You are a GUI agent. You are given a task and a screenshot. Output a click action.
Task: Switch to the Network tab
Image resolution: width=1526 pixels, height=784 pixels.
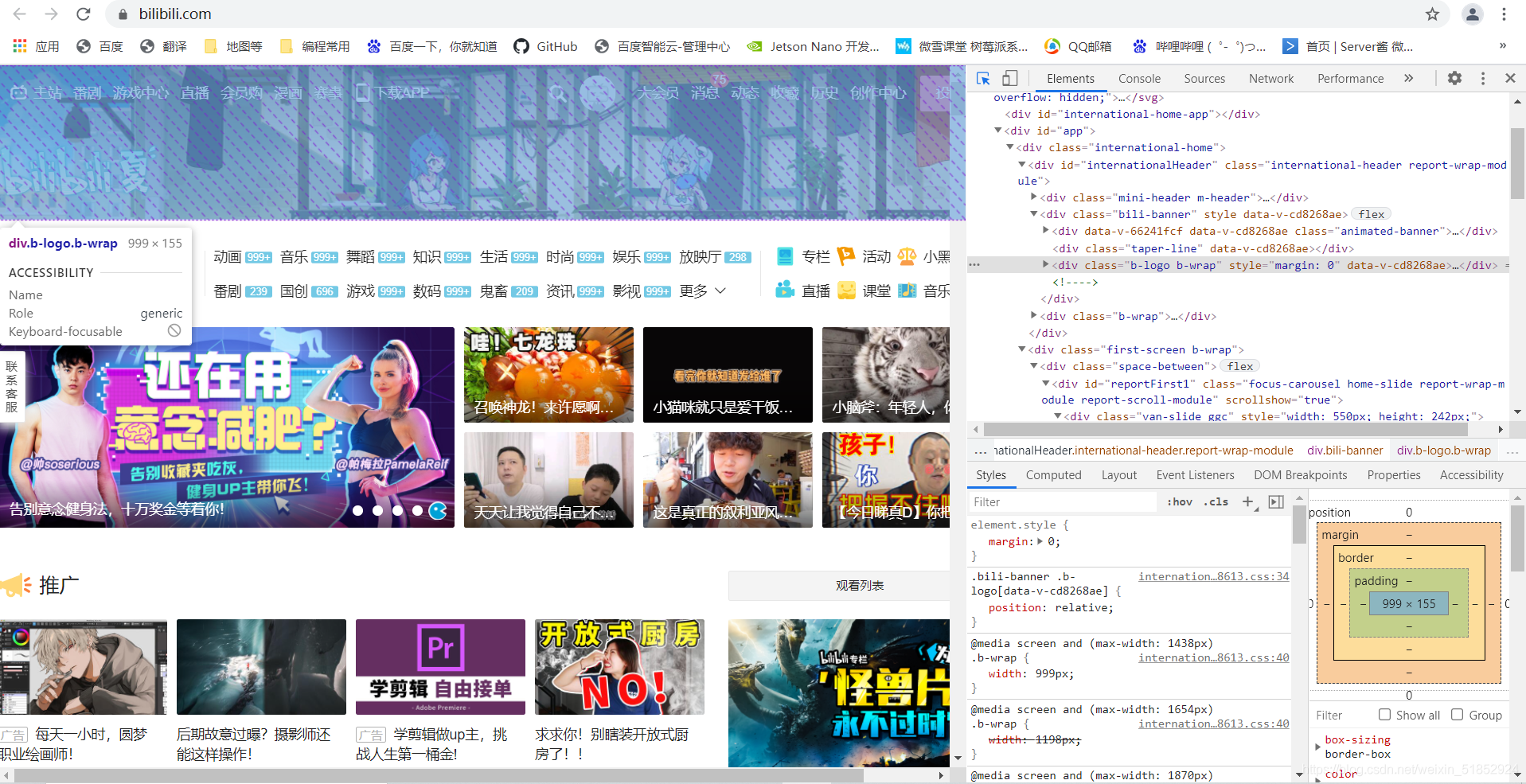(x=1271, y=78)
